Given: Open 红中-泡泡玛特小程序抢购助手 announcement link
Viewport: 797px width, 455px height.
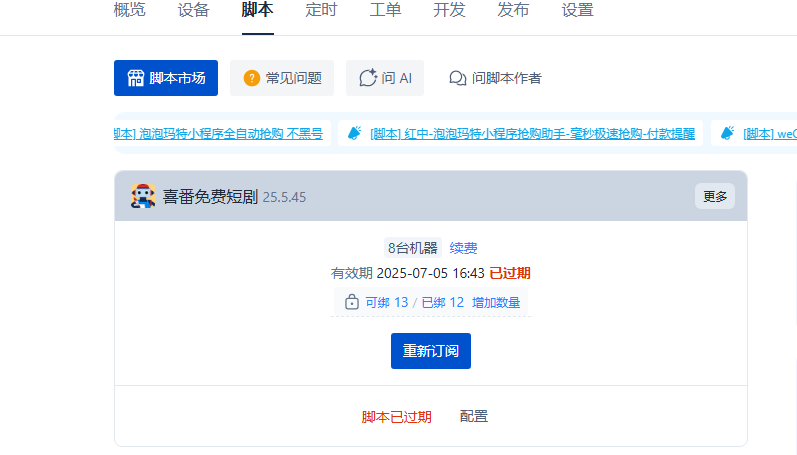Looking at the screenshot, I should (533, 134).
